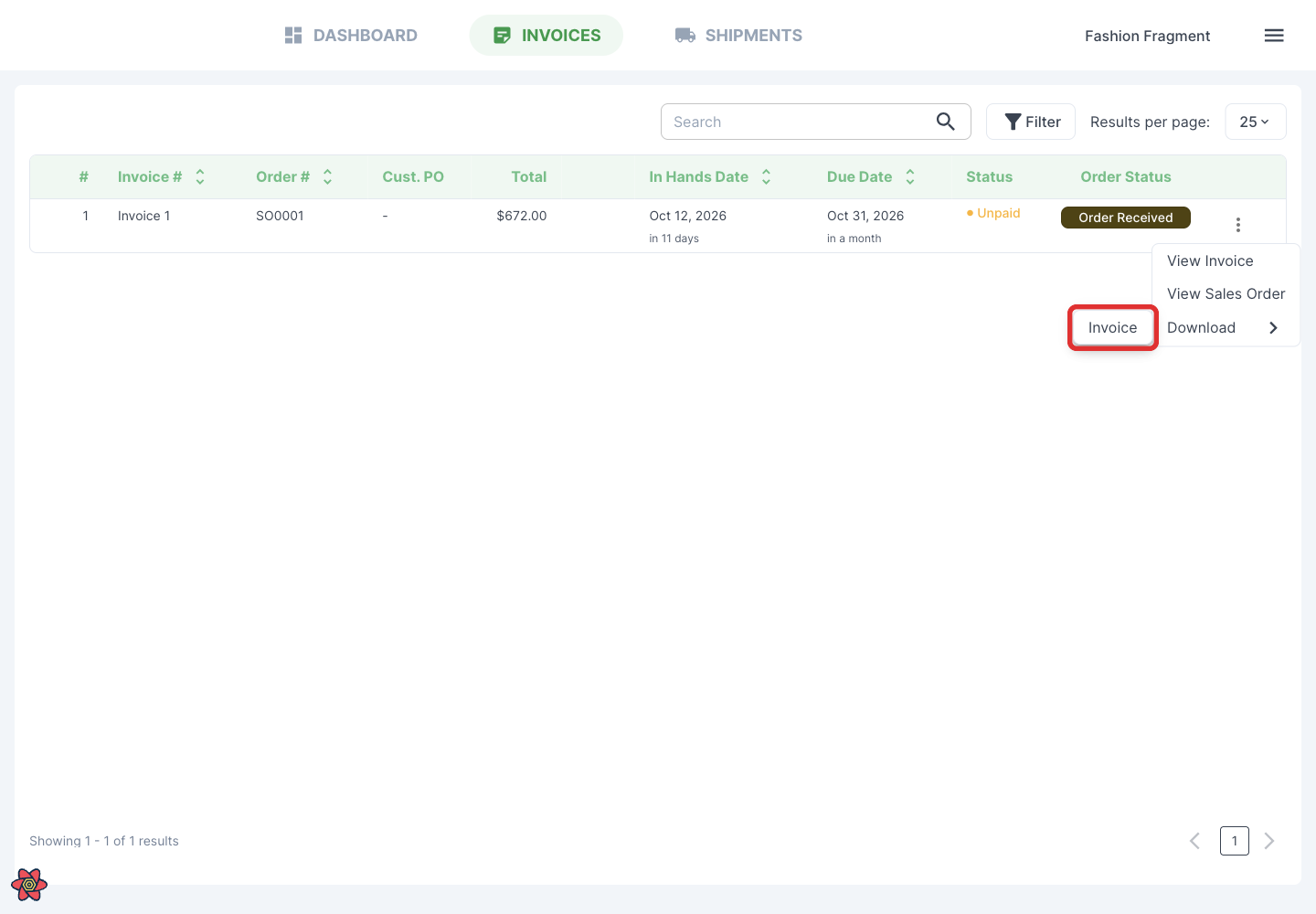
Task: Click Invoice 1 cell
Action: click(x=143, y=216)
